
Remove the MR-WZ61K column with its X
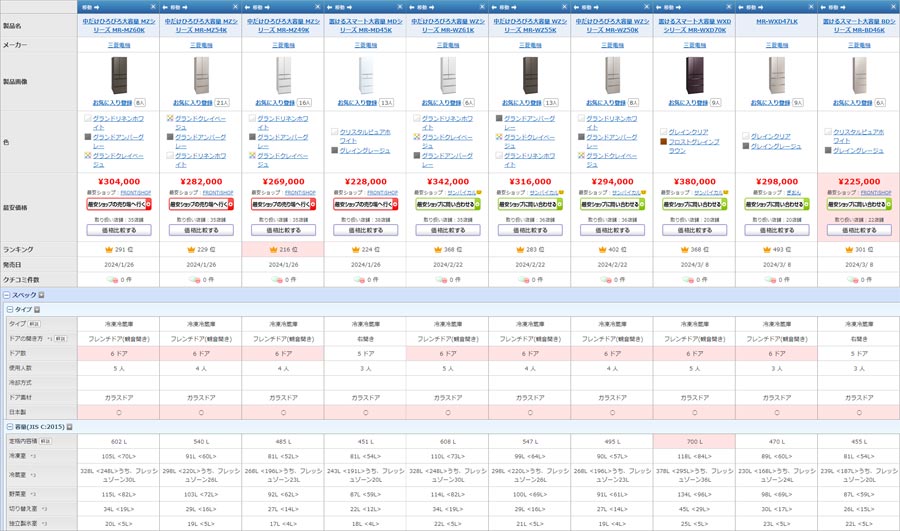click(482, 7)
